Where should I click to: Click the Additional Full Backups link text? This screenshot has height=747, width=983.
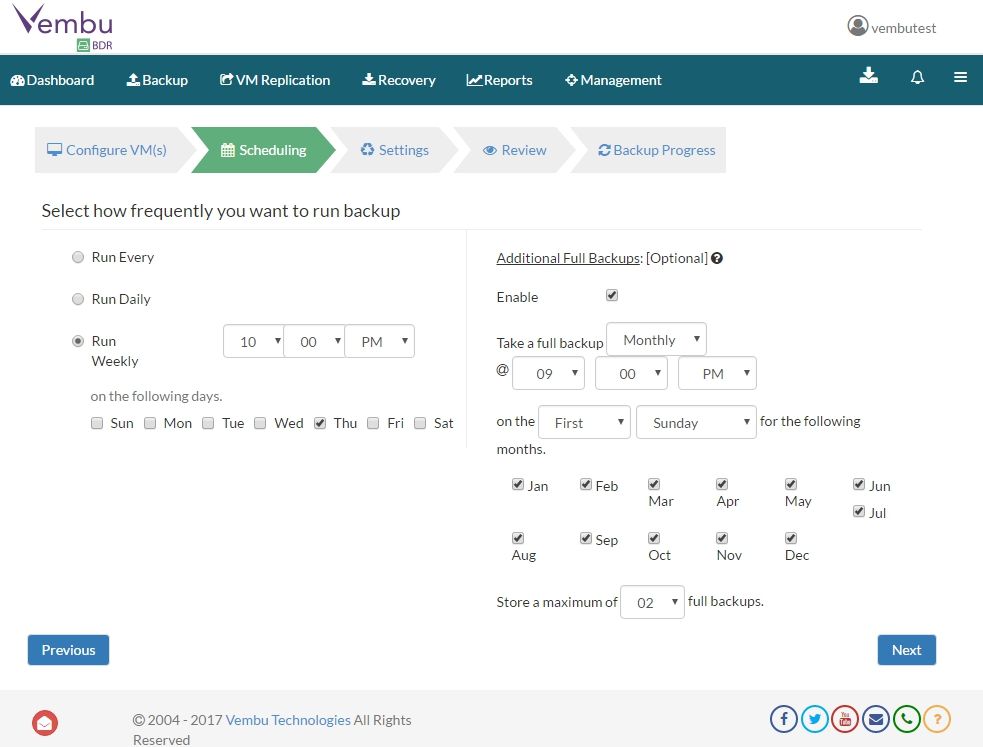[568, 258]
